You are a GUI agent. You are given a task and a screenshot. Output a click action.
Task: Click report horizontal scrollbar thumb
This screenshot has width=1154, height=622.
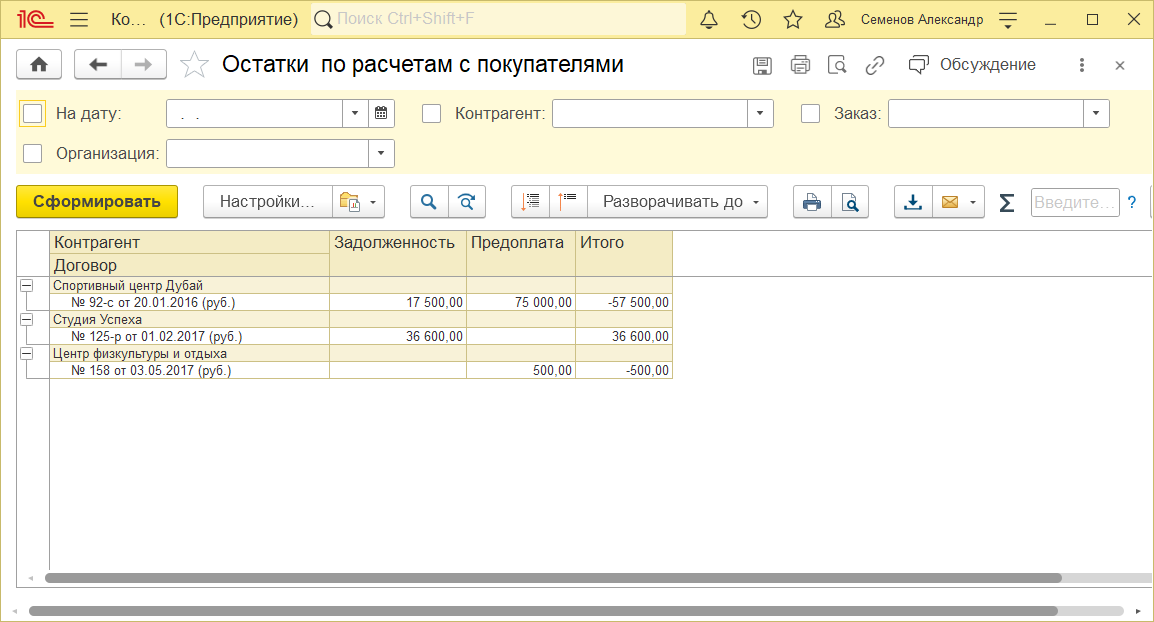pos(553,578)
